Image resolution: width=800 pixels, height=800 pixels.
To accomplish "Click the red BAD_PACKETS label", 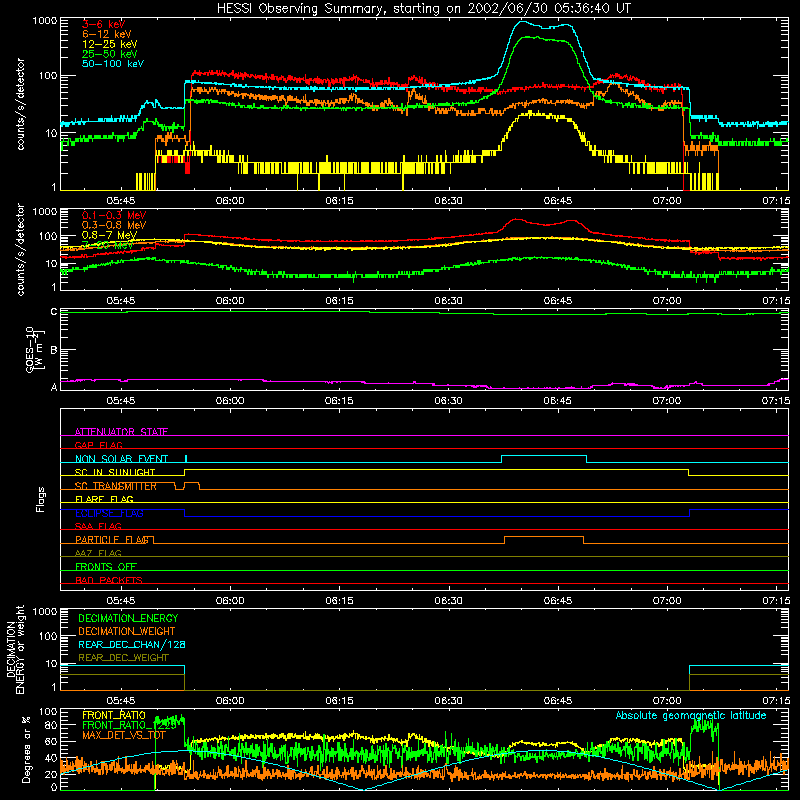I will (109, 580).
